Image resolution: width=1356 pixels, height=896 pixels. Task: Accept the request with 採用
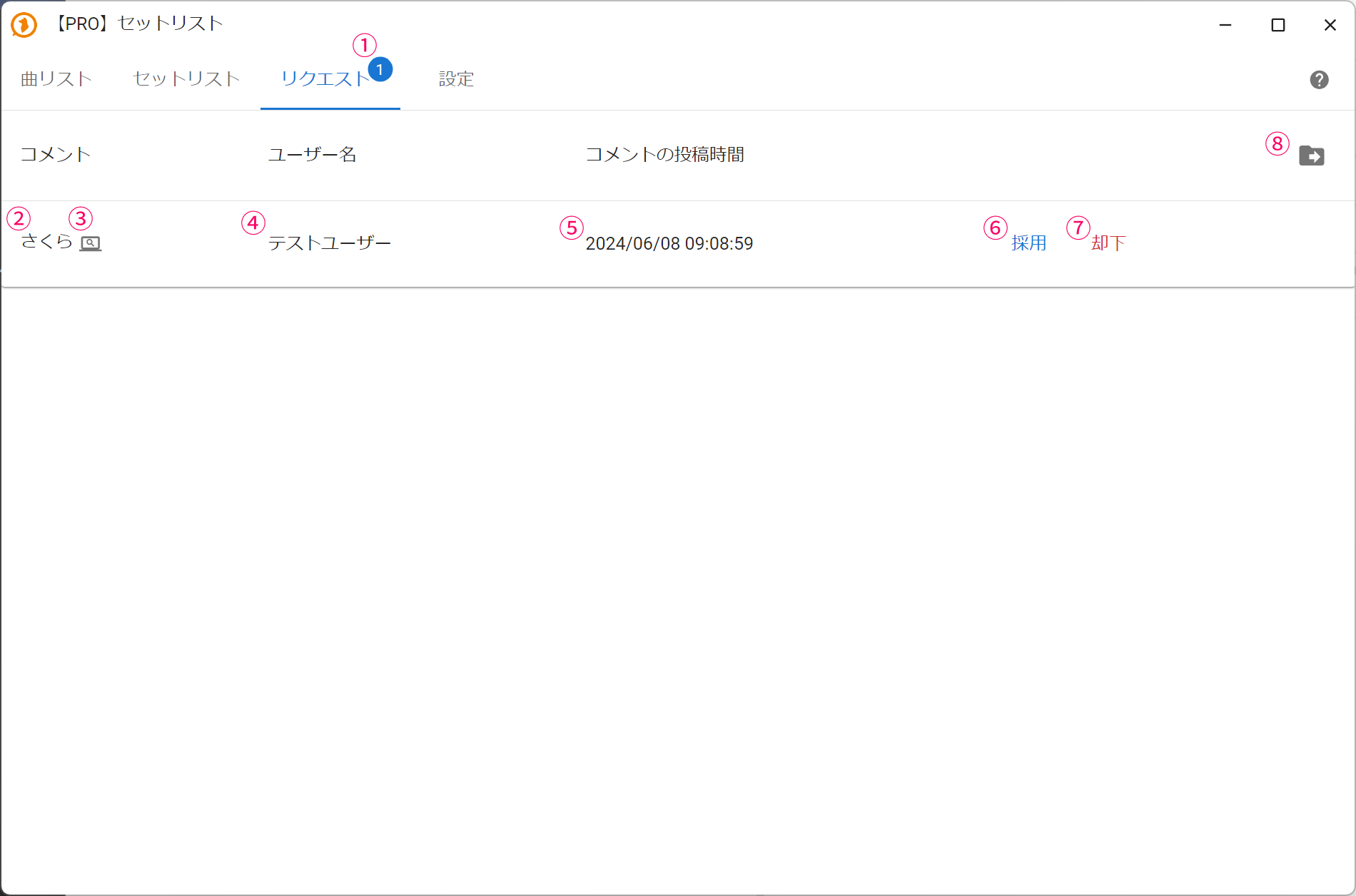pyautogui.click(x=1028, y=243)
